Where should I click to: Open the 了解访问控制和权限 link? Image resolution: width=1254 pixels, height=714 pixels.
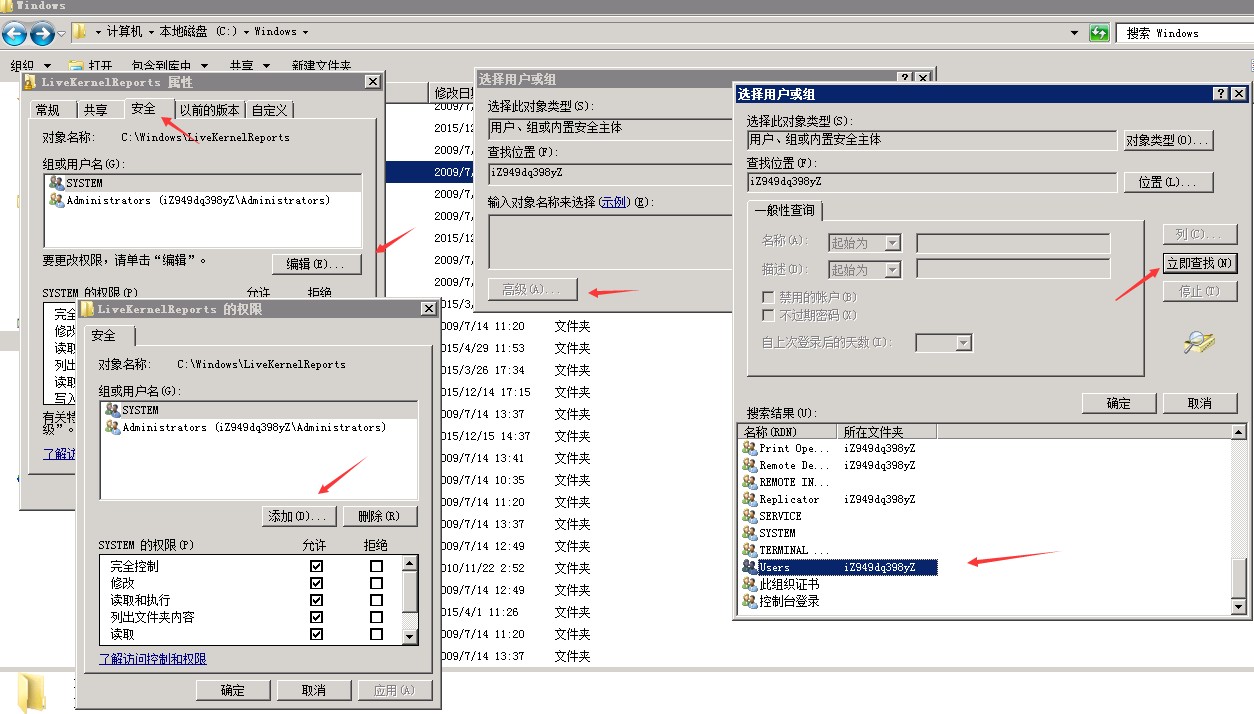click(x=152, y=659)
